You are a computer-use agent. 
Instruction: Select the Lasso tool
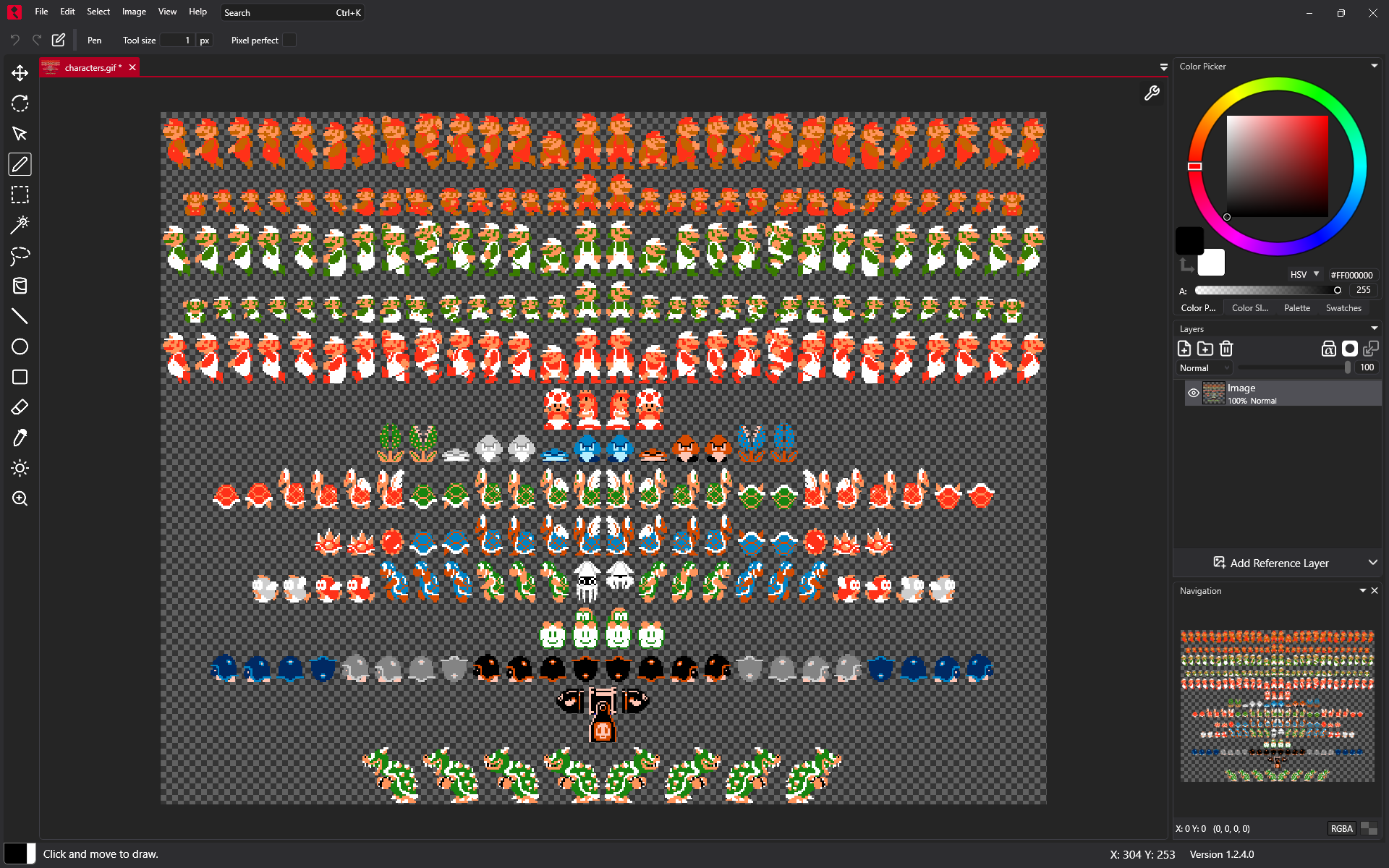point(20,255)
